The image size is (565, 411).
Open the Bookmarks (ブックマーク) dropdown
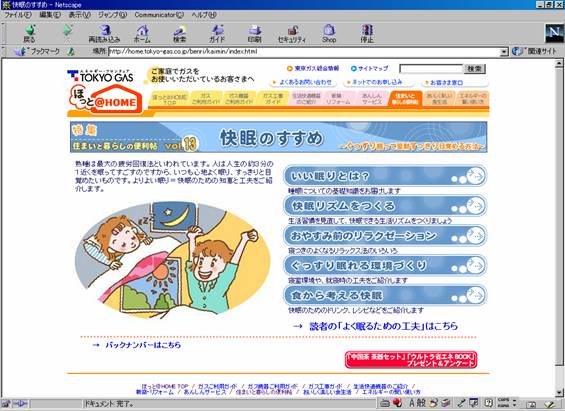pyautogui.click(x=37, y=52)
